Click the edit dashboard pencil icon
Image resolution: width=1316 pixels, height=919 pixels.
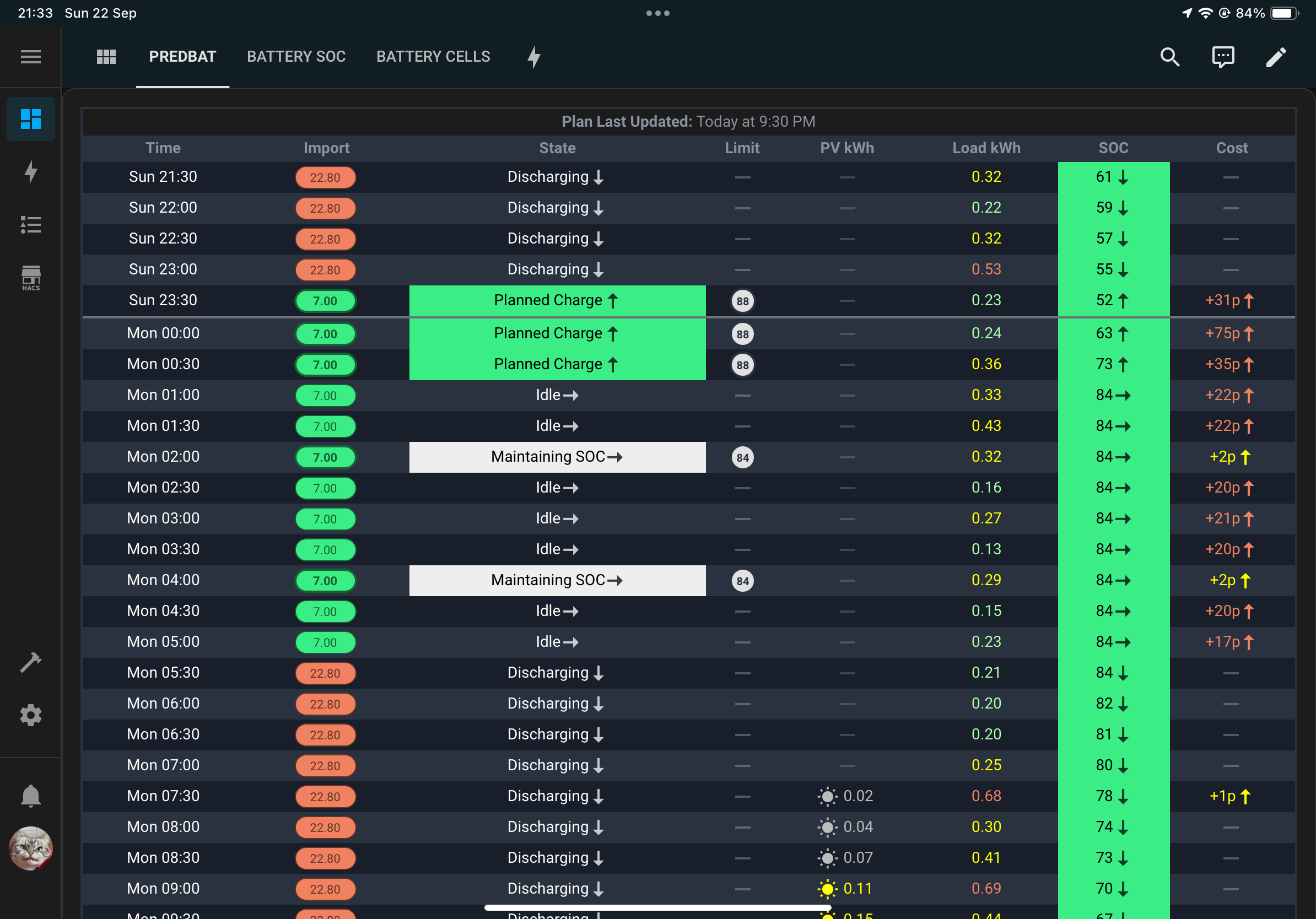click(x=1276, y=57)
